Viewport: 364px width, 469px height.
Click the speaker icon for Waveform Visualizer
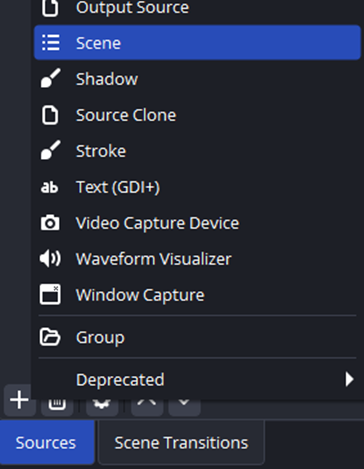(x=50, y=259)
